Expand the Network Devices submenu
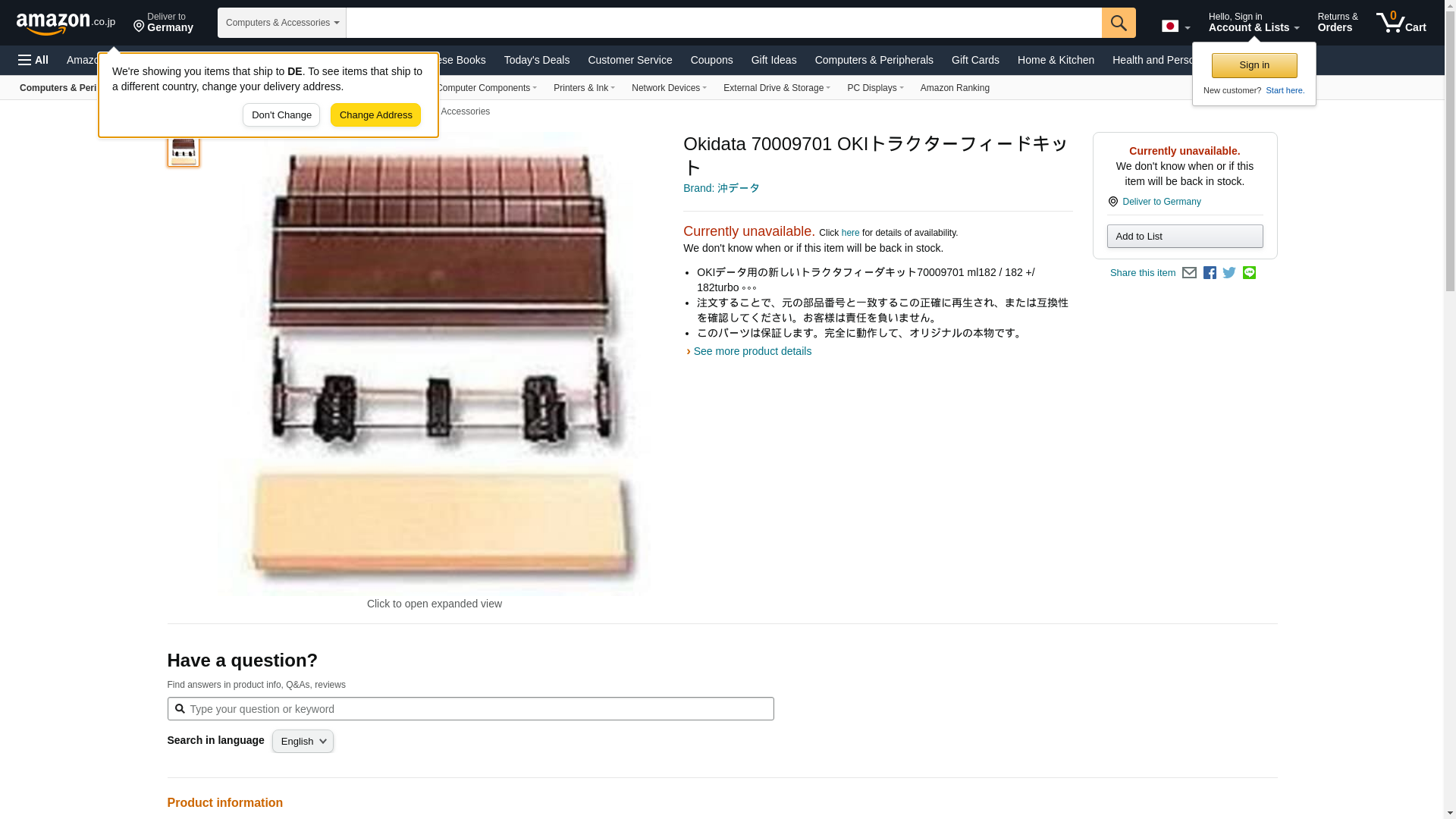 pos(669,88)
